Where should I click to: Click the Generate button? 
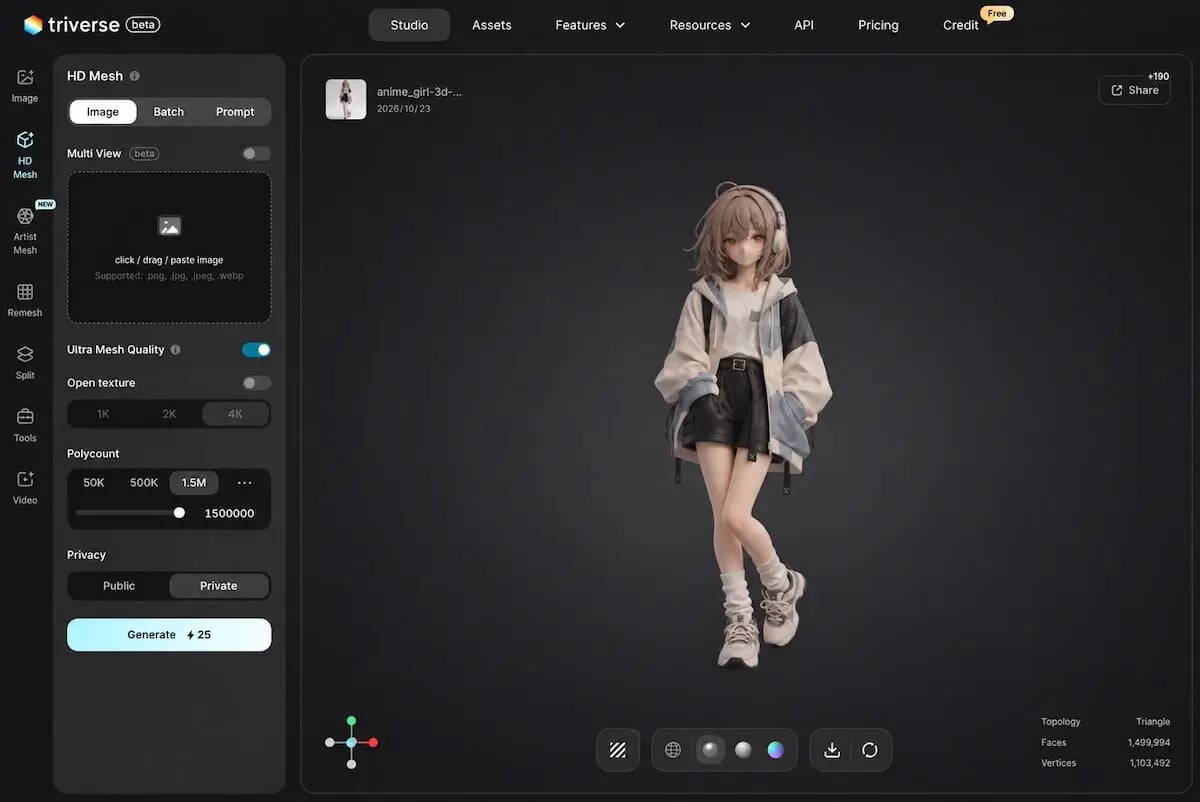tap(169, 635)
